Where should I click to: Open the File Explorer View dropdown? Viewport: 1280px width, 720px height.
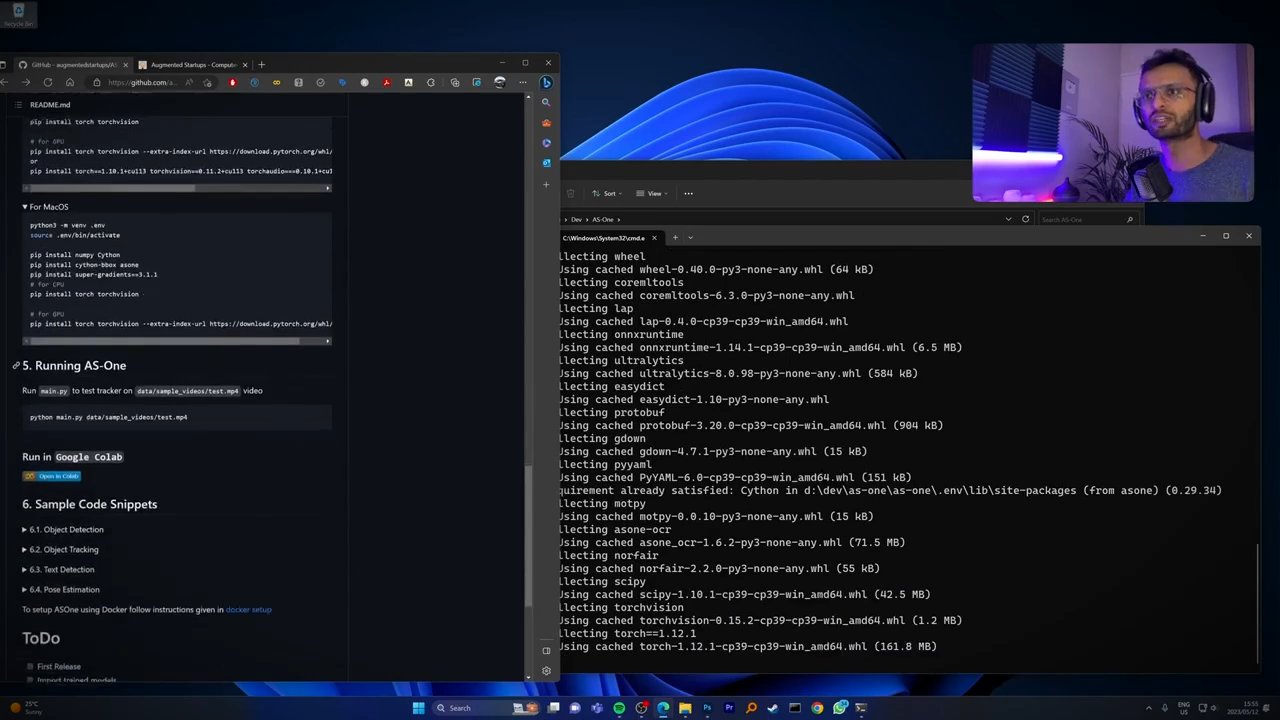pyautogui.click(x=651, y=193)
